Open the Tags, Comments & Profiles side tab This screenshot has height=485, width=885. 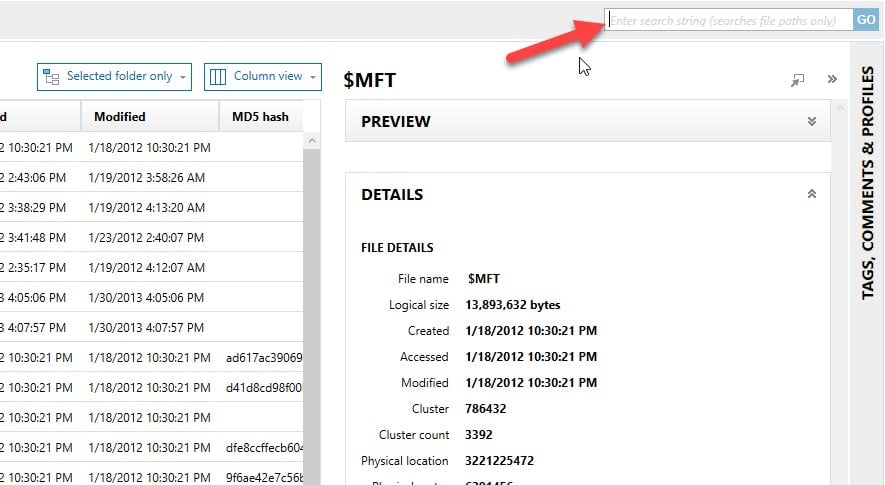pos(868,182)
